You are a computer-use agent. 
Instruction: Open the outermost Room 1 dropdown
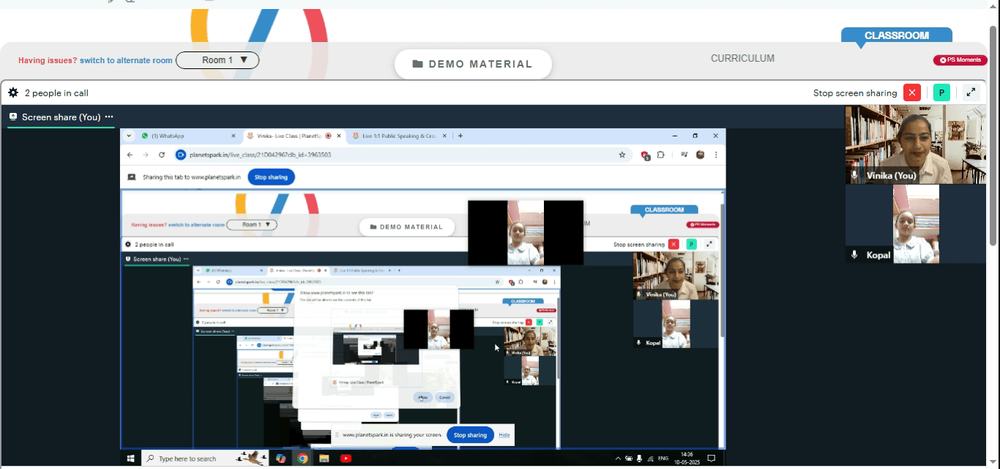pos(217,60)
